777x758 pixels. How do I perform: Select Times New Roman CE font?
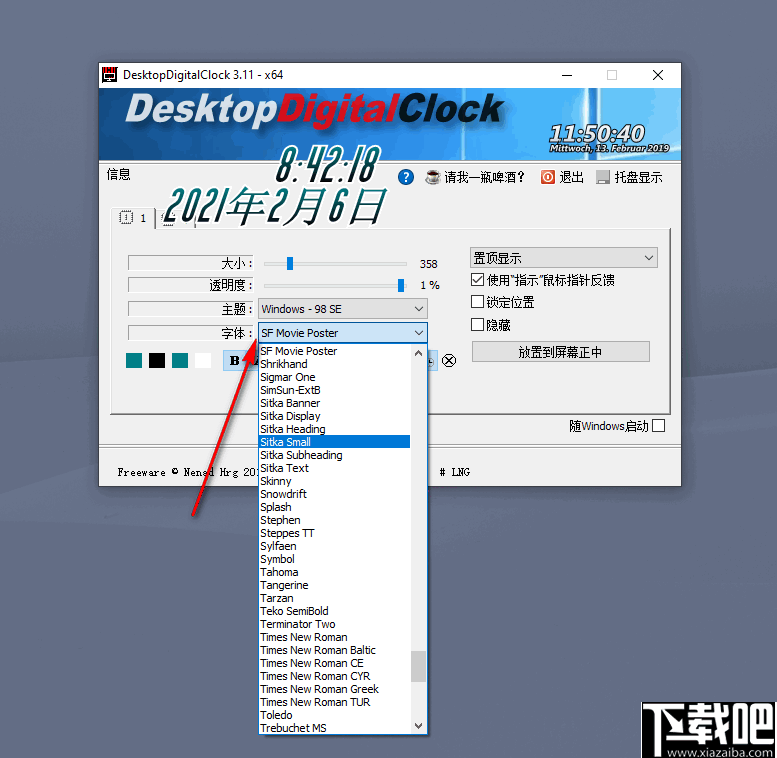click(334, 663)
